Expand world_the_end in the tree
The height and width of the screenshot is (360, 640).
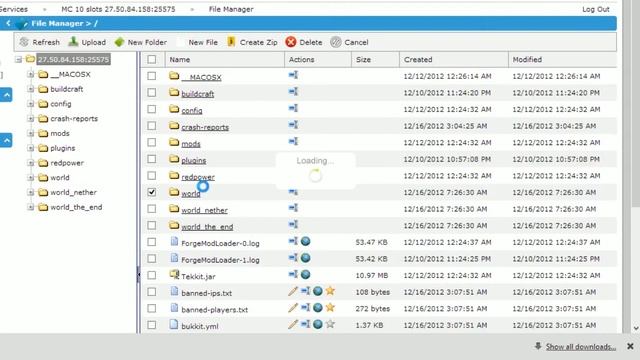pos(31,207)
